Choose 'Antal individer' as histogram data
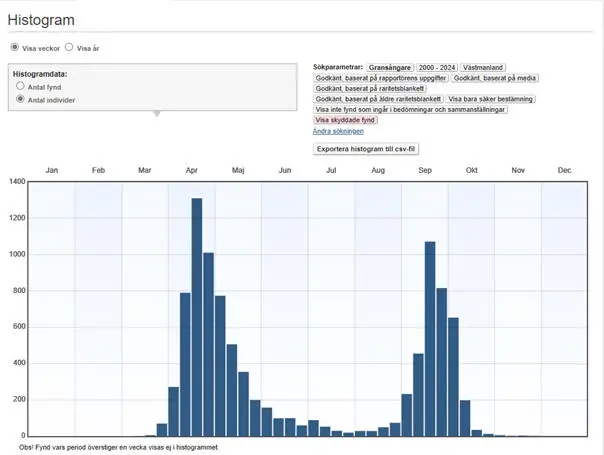Image resolution: width=604 pixels, height=455 pixels. tap(20, 100)
